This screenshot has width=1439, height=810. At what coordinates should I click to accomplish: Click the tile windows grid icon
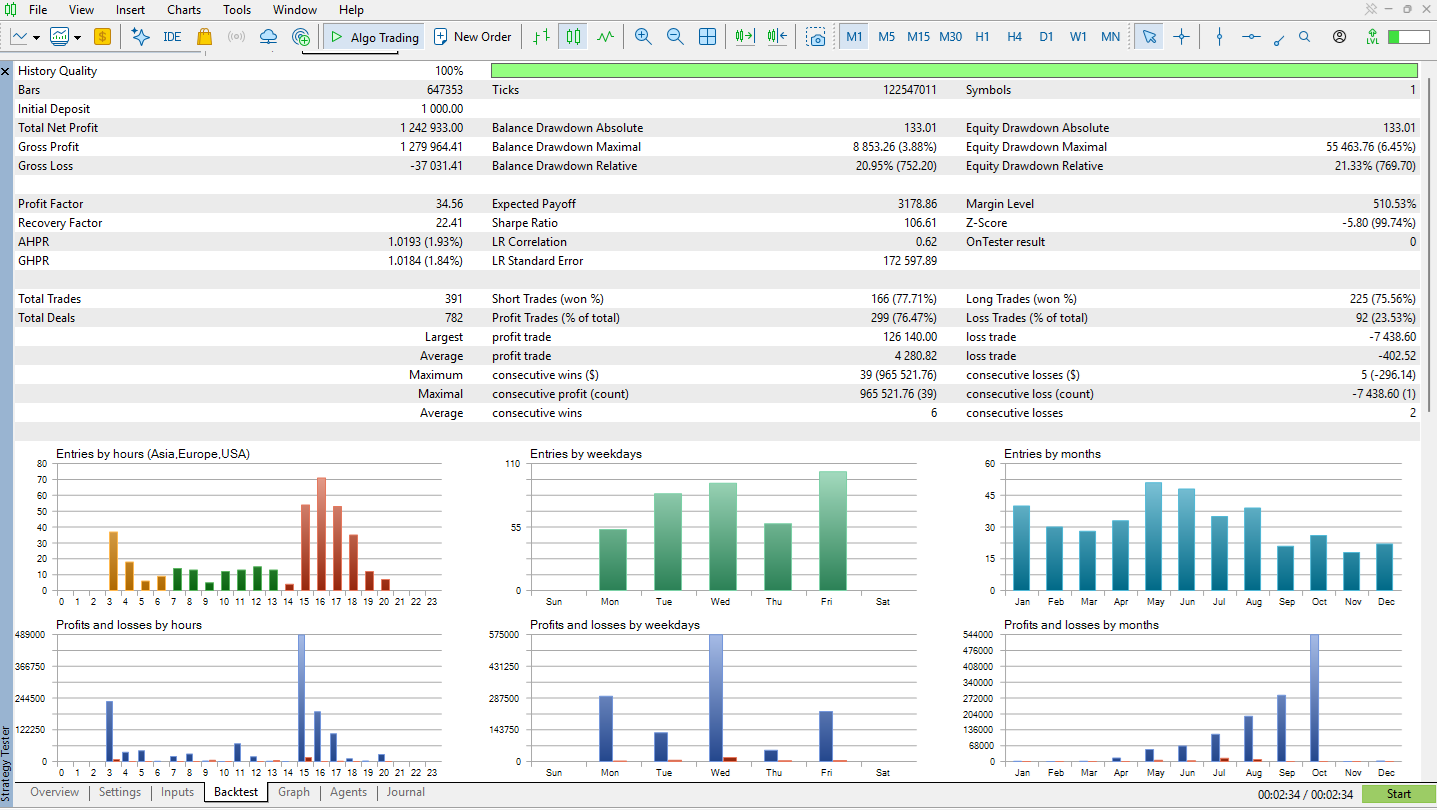pyautogui.click(x=707, y=37)
